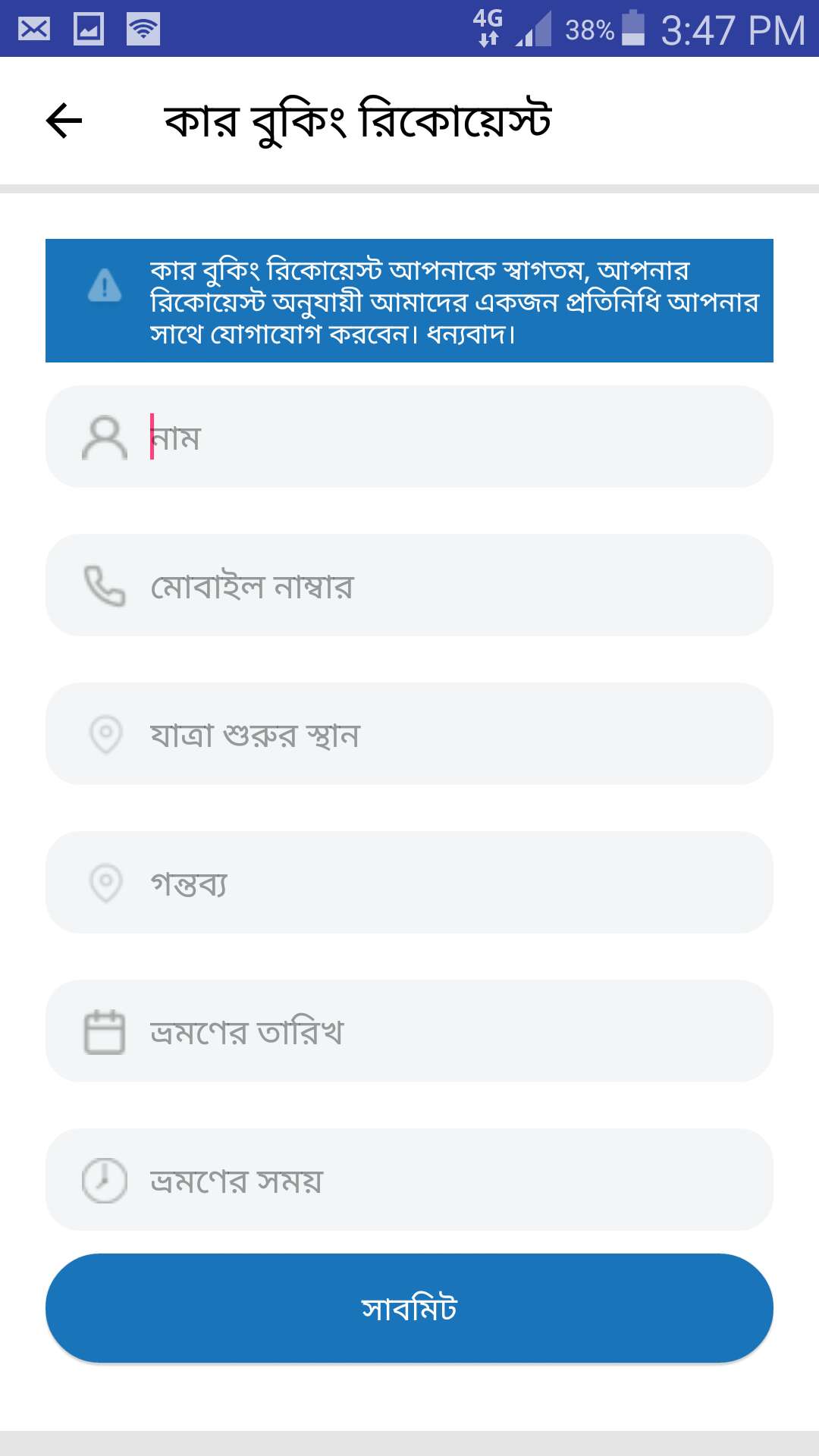Click the warning triangle icon in banner

[x=105, y=286]
